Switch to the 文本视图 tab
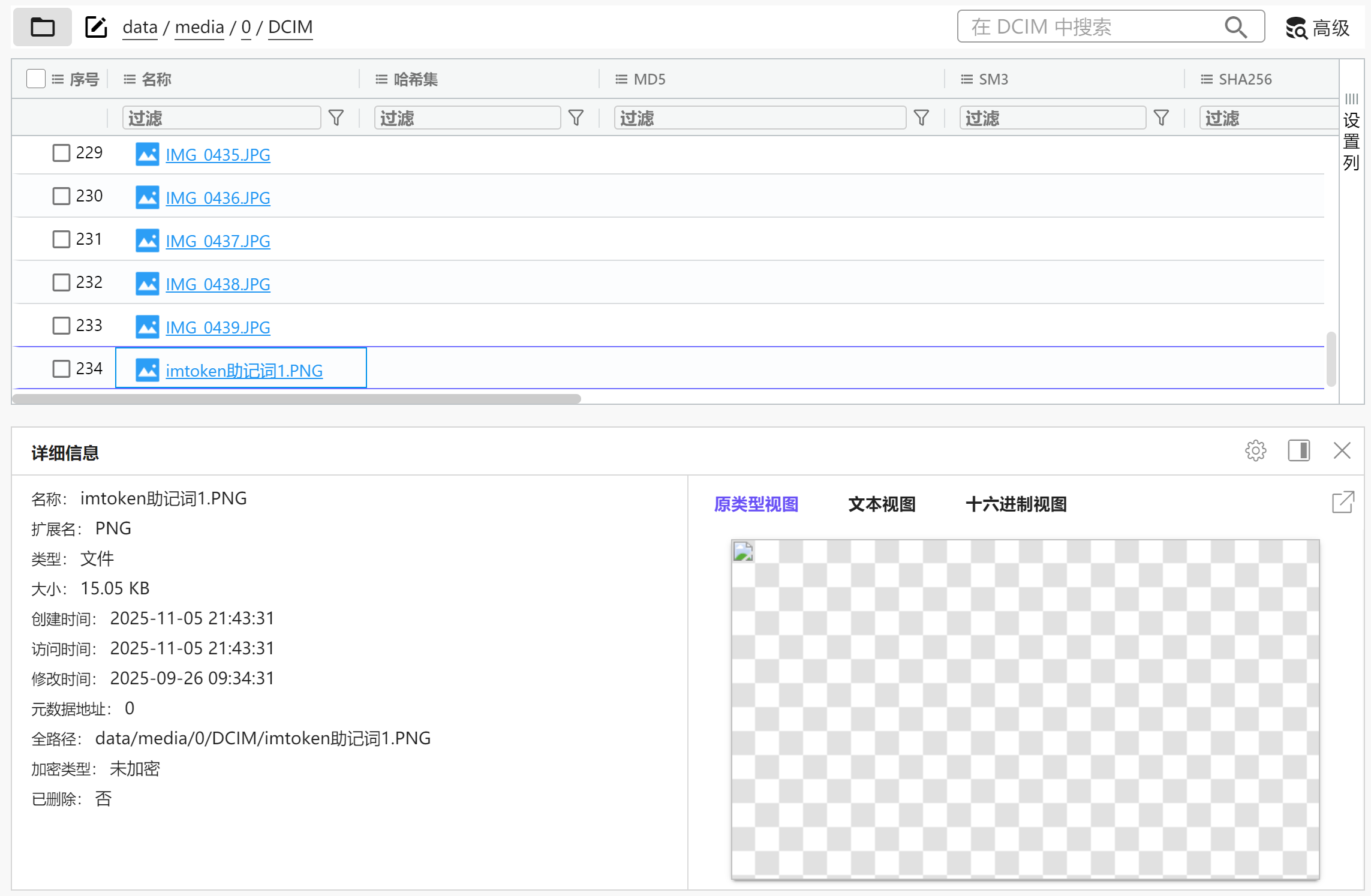1371x896 pixels. tap(882, 504)
